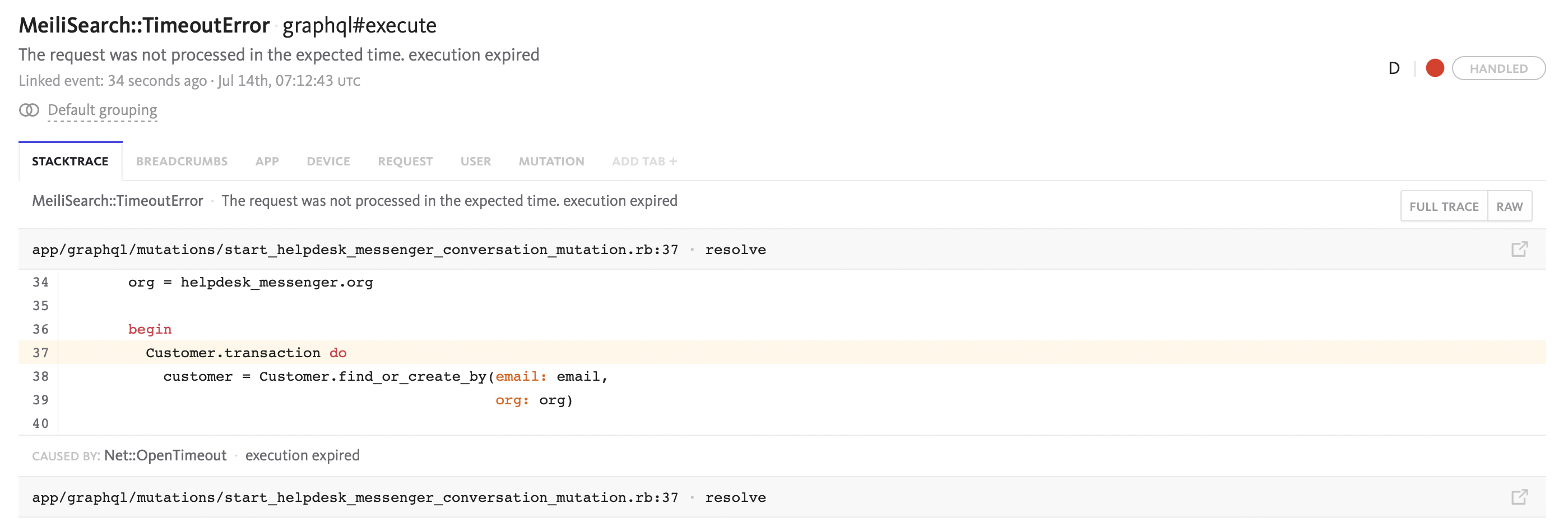Viewport: 1568px width, 526px height.
Task: Click Net::OpenTimeout in the Caused by row
Action: [165, 455]
